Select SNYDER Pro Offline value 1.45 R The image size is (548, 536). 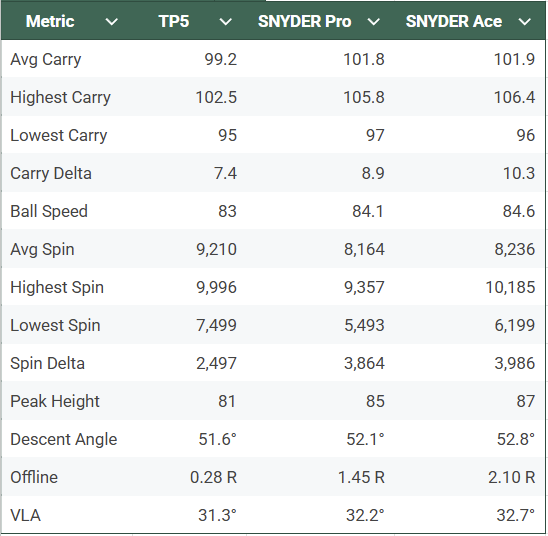tap(361, 477)
